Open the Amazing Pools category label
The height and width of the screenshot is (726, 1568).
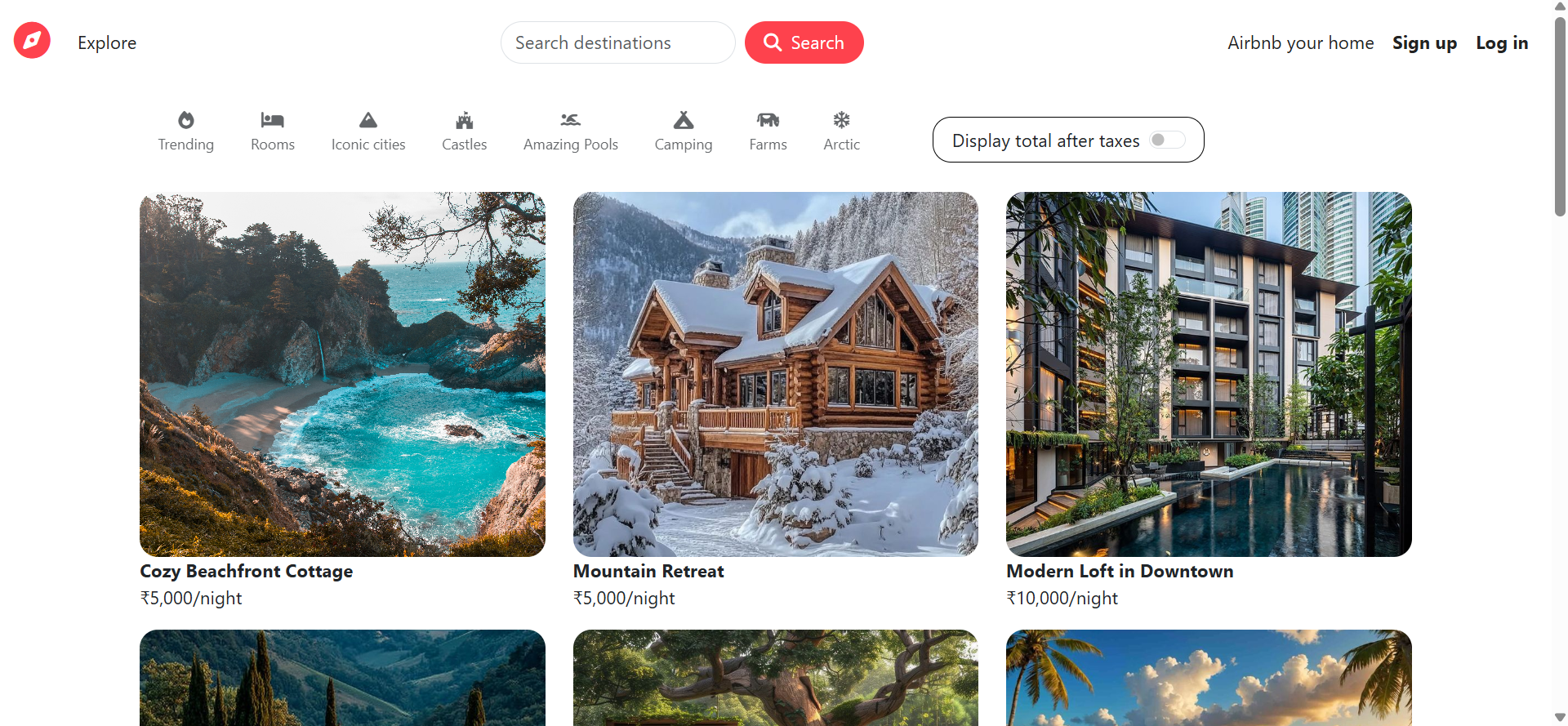pos(571,145)
